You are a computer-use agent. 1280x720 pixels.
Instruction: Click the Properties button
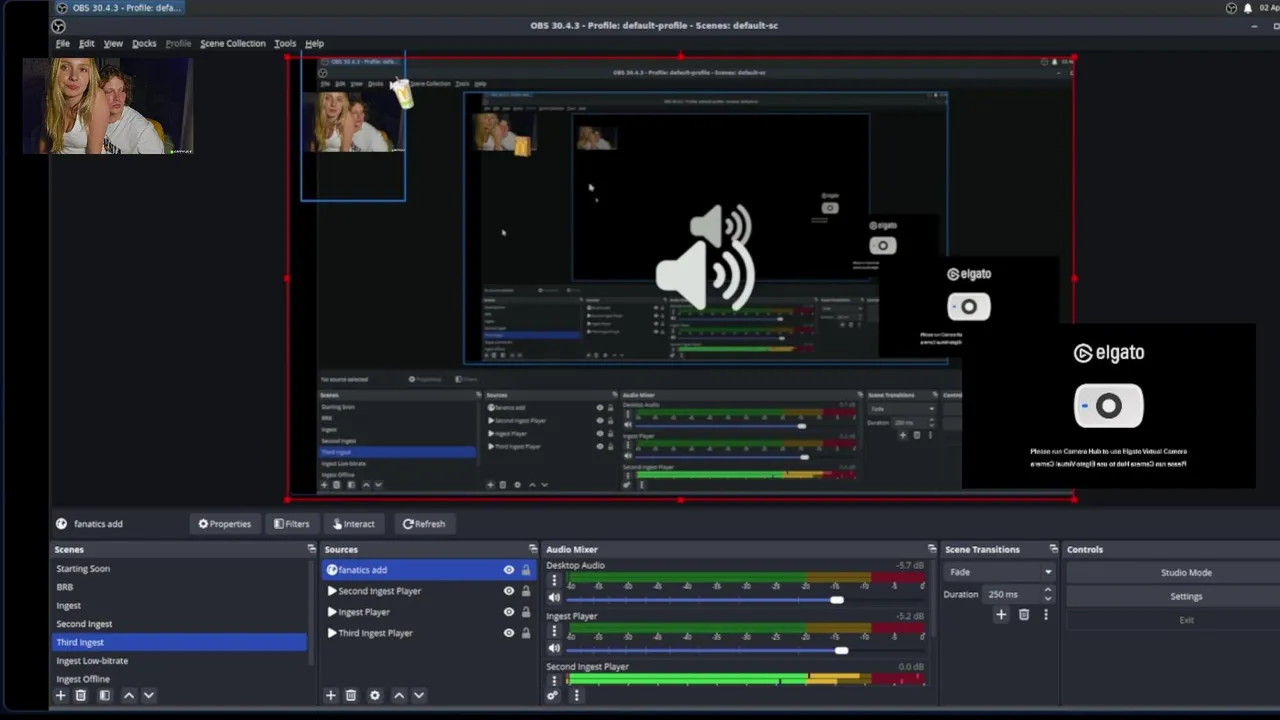[224, 524]
